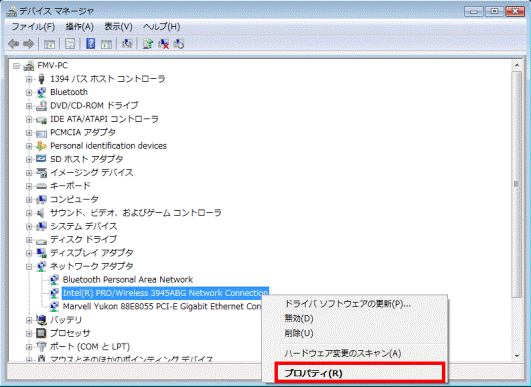Click the DVD/CD-ROM ドライブ disc icon
Image resolution: width=531 pixels, height=387 pixels.
(41, 106)
